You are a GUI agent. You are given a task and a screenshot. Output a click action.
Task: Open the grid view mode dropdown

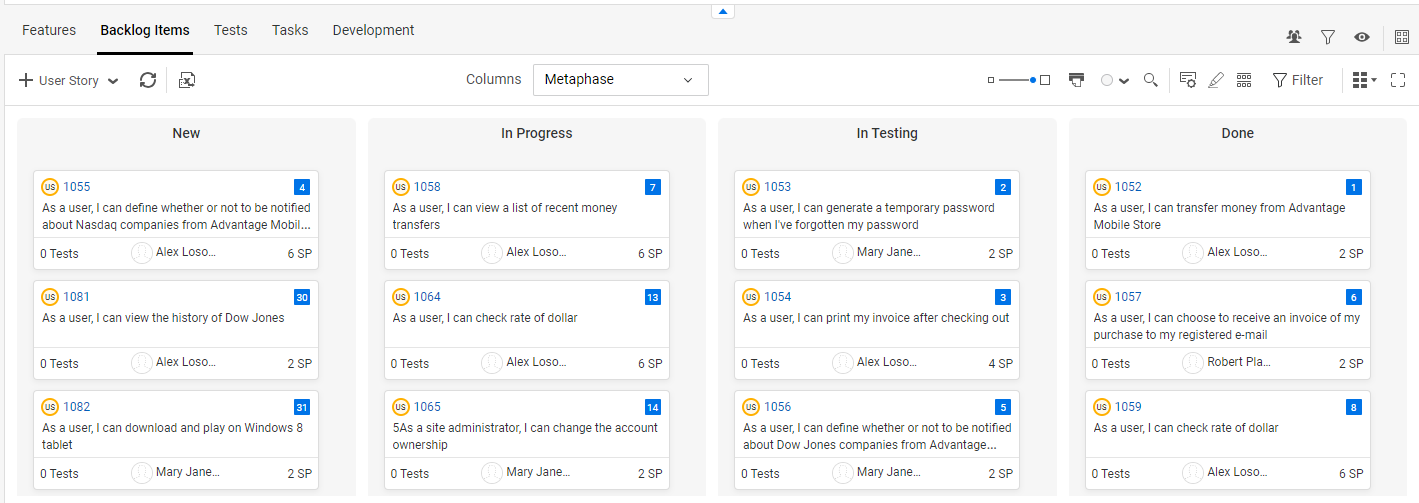pyautogui.click(x=1364, y=80)
